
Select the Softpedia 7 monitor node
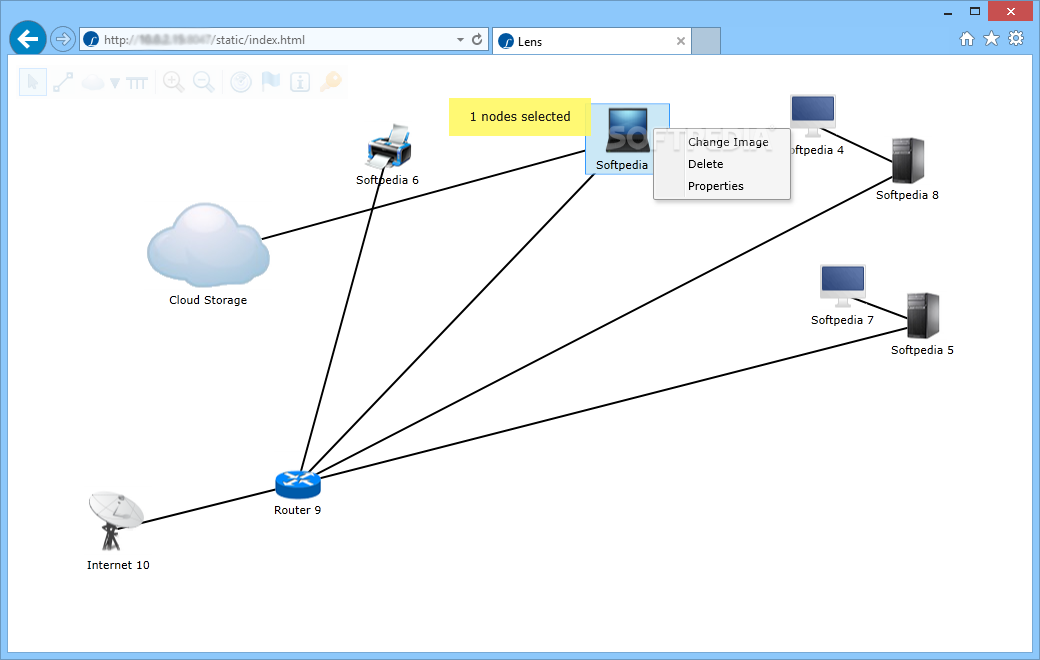coord(842,286)
